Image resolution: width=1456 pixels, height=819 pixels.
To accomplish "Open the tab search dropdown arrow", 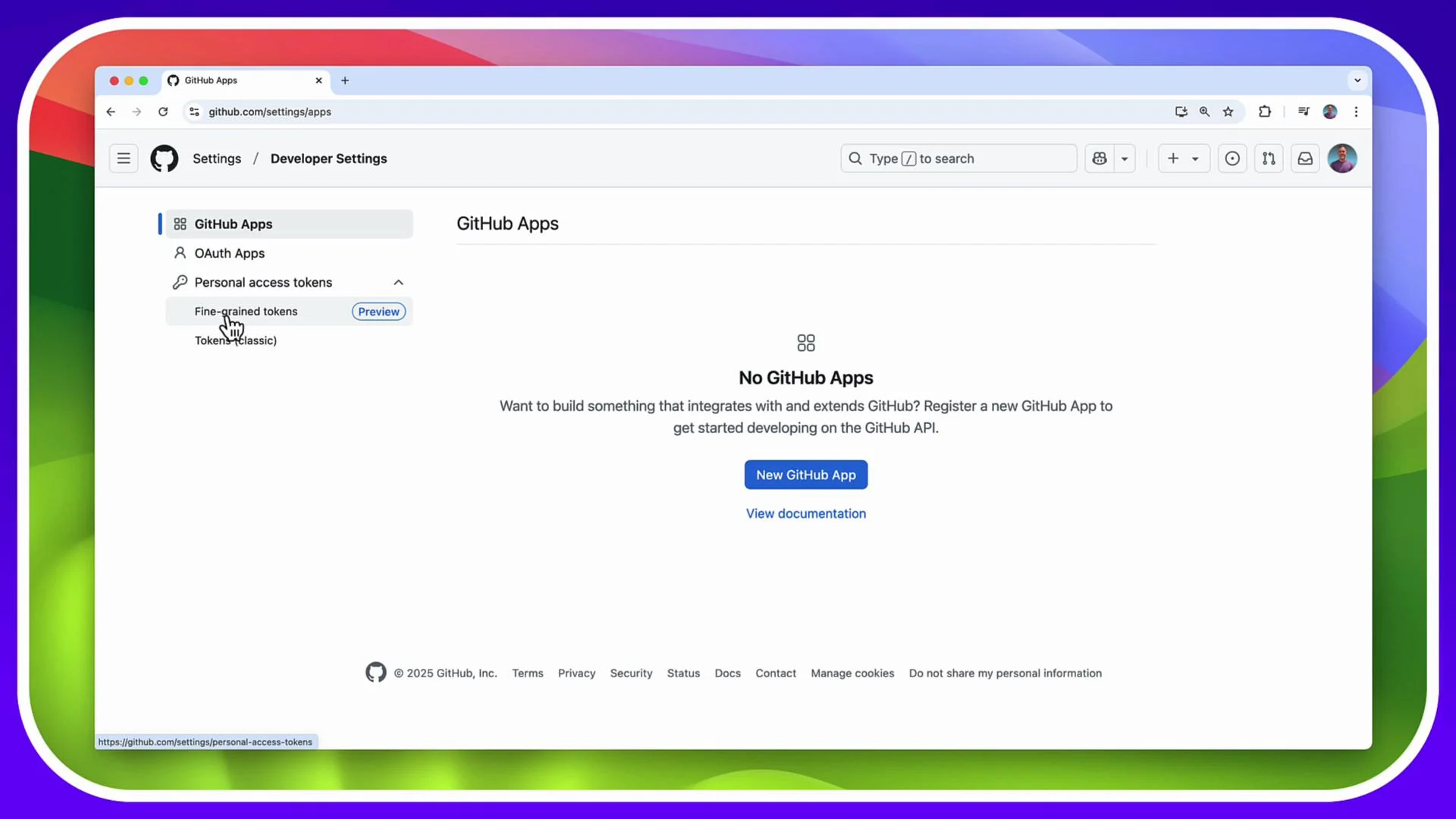I will coord(1357,80).
